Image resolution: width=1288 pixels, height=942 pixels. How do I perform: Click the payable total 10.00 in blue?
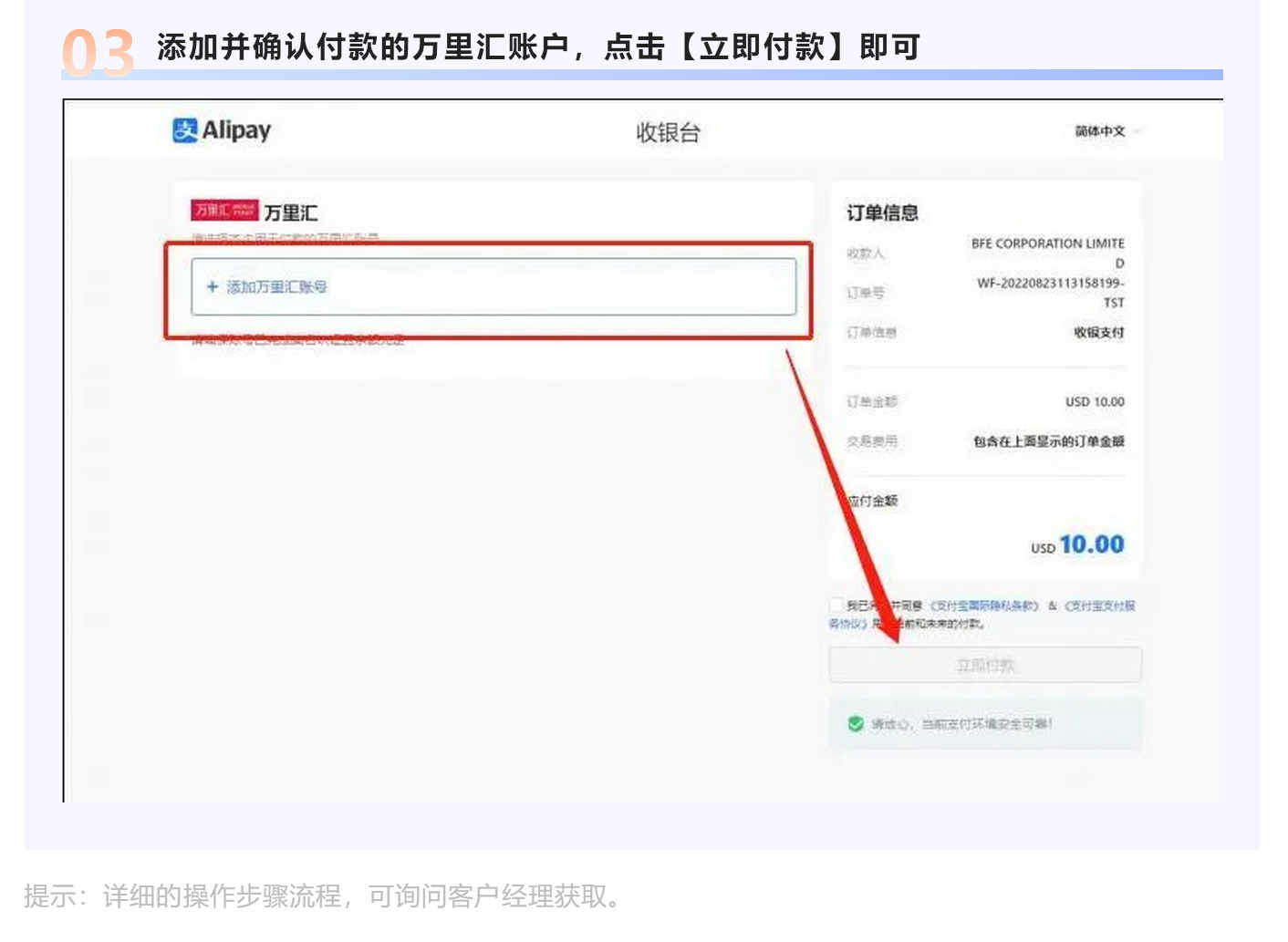tap(1092, 544)
